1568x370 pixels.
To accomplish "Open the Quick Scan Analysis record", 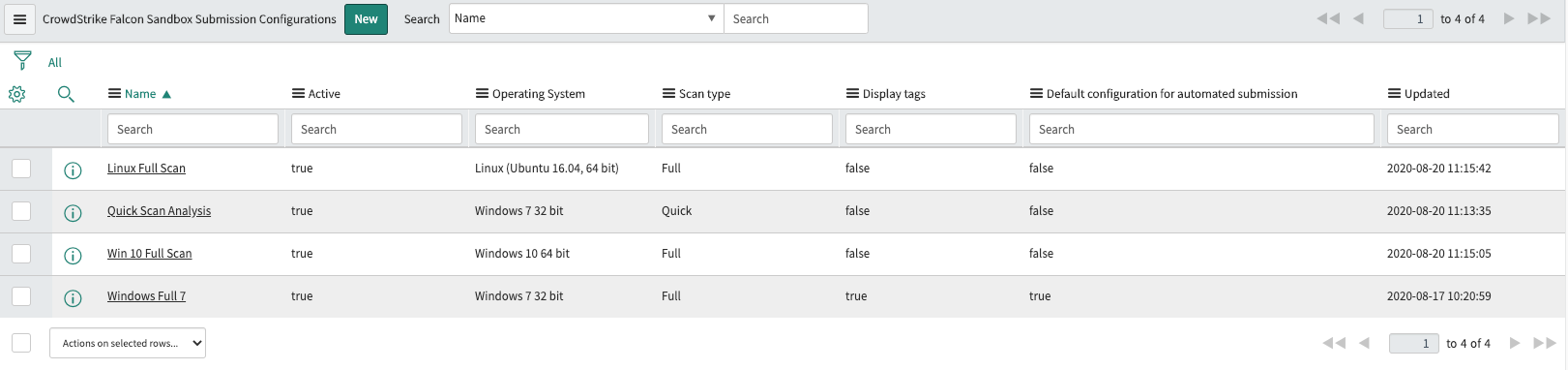I will coord(159,211).
